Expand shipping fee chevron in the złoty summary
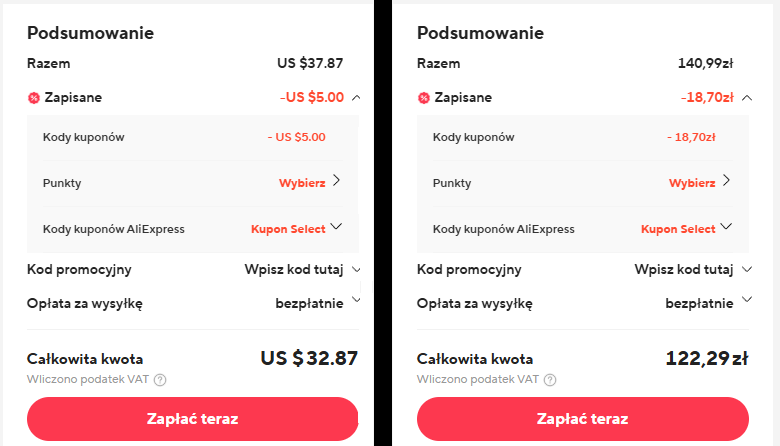 click(x=747, y=299)
